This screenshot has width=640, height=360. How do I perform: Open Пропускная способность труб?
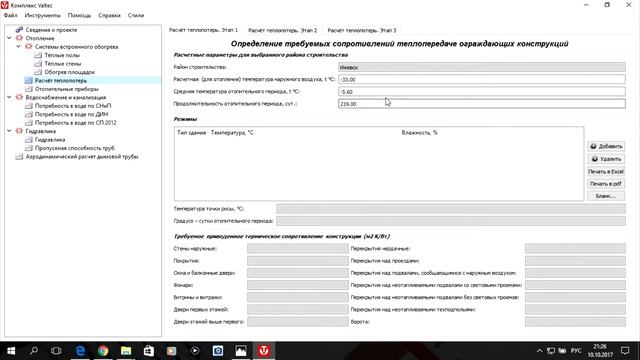point(75,148)
